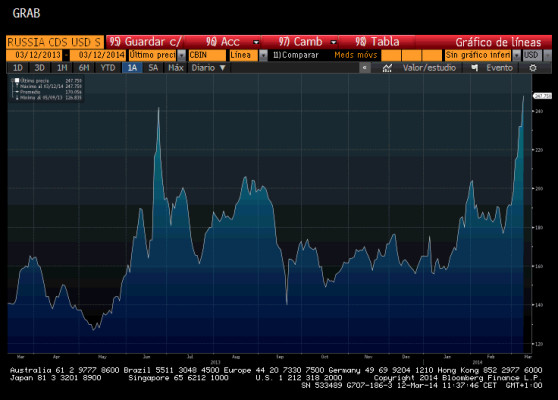Collapse toolbar with the double-arrow icon

pyautogui.click(x=364, y=68)
